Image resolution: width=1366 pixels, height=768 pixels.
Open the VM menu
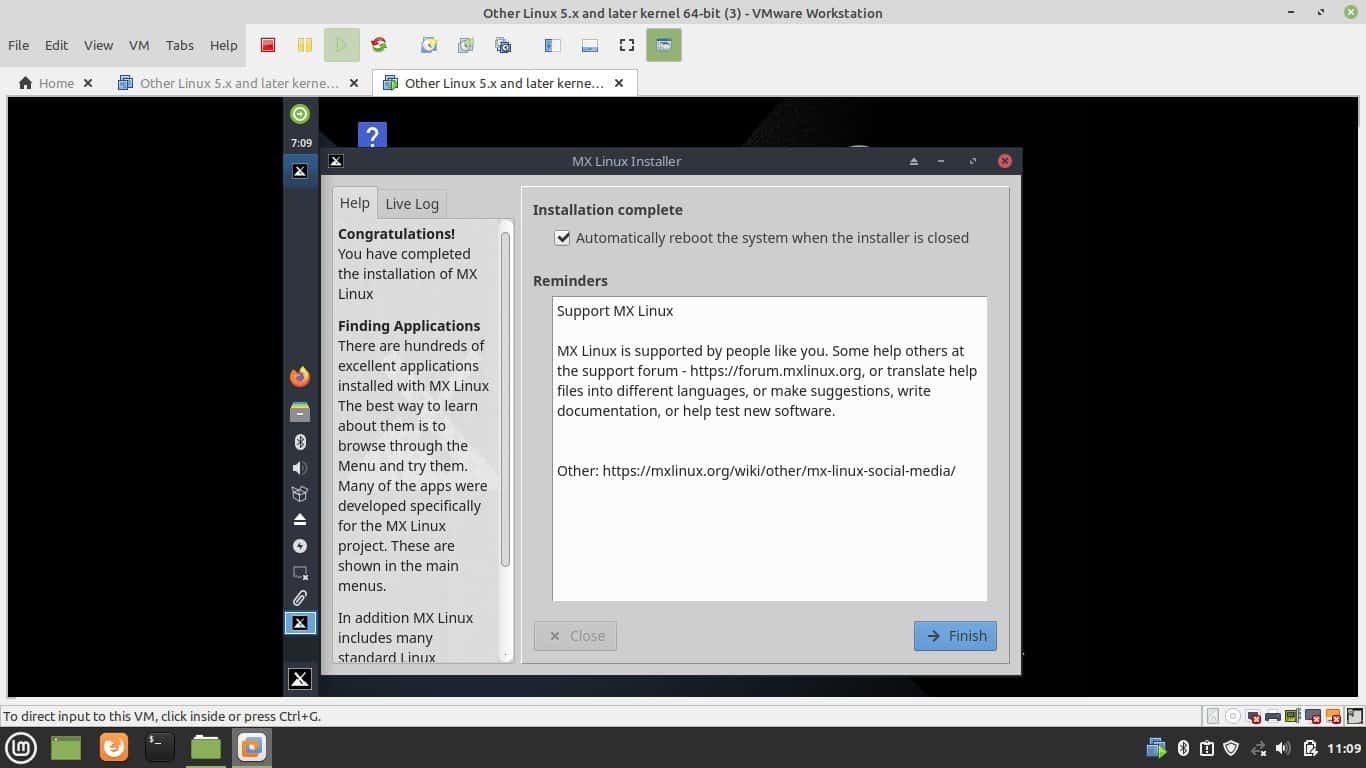tap(139, 45)
